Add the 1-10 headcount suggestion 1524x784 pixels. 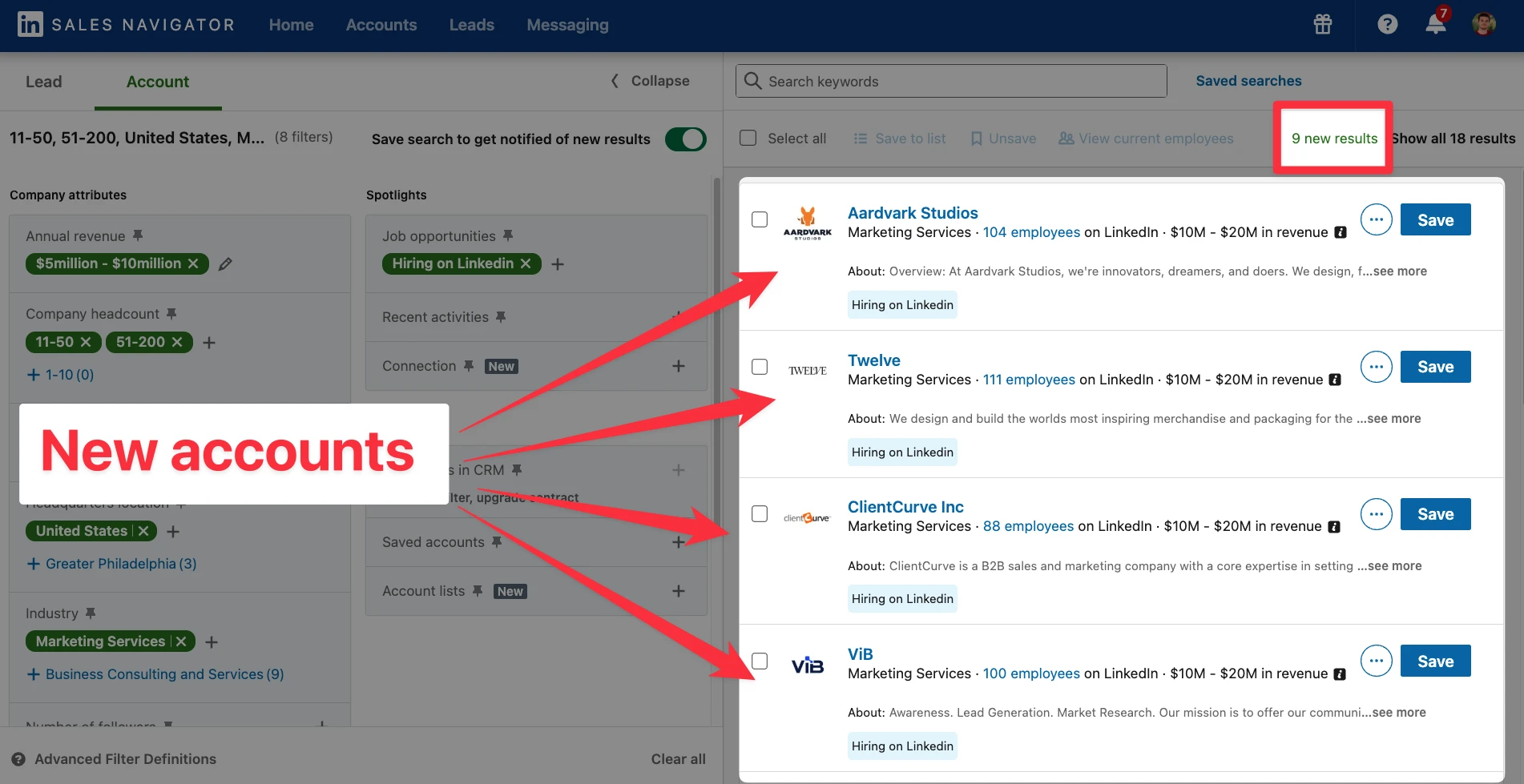[x=60, y=375]
